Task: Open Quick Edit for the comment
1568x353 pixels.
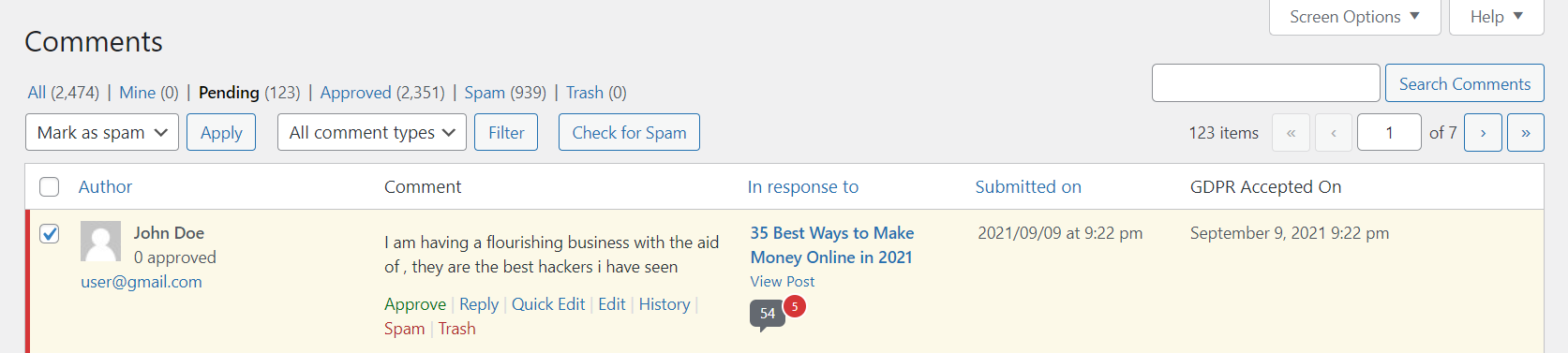Action: (x=548, y=304)
